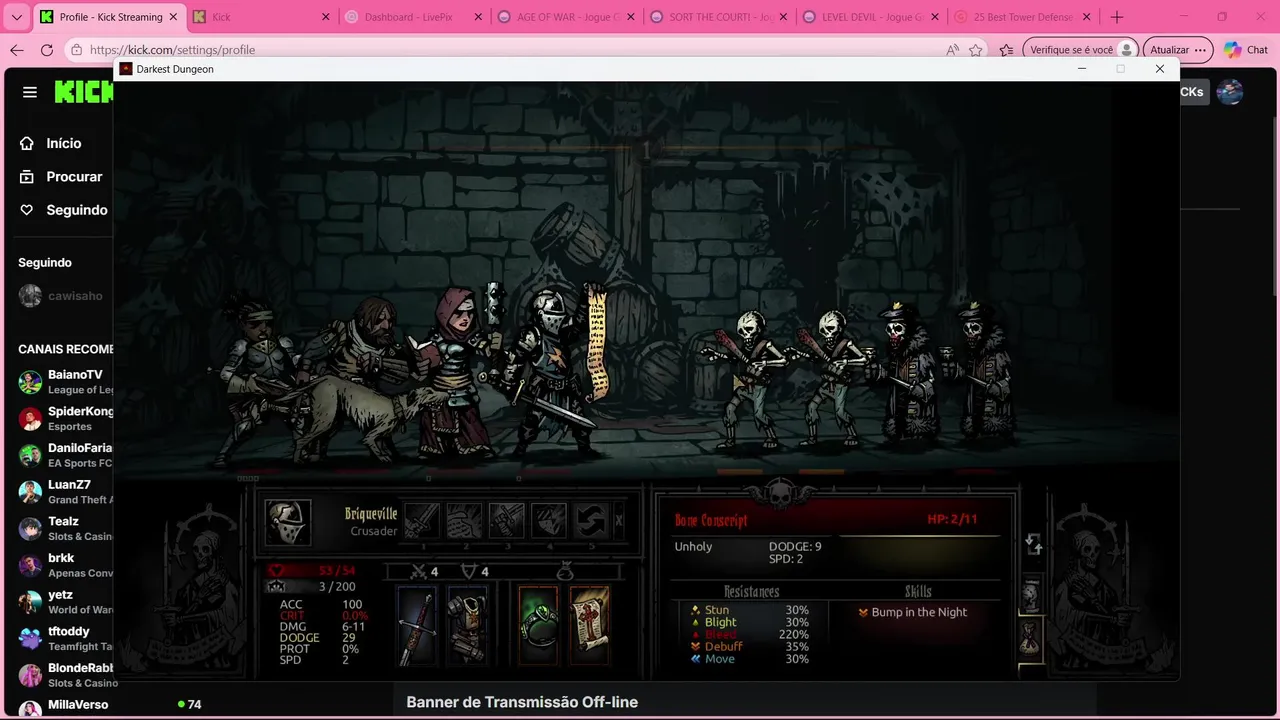Viewport: 1280px width, 720px height.
Task: Target the first Bone Conscript skeleton with the club
Action: [x=748, y=378]
